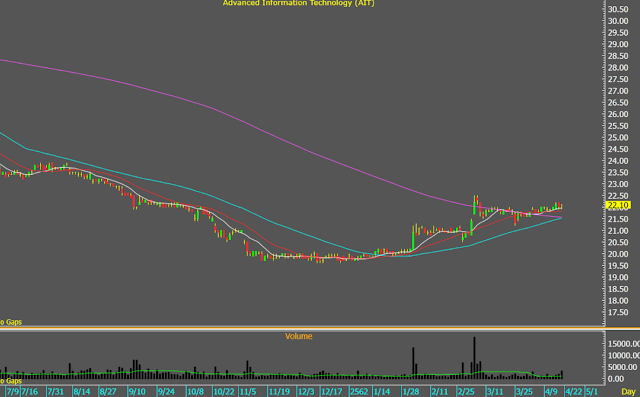Select the 8/14 date label
640x397 pixels.
tap(82, 392)
